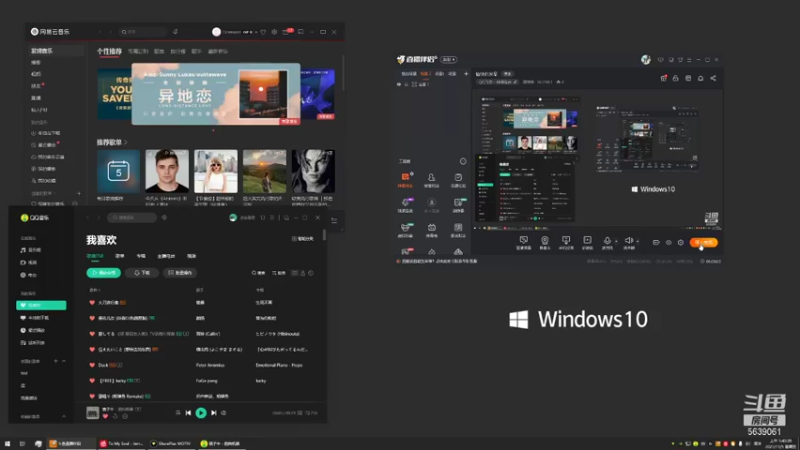The width and height of the screenshot is (800, 450).
Task: Open the skin (shirt) icon in NetEase Cloud Music
Action: click(x=263, y=32)
